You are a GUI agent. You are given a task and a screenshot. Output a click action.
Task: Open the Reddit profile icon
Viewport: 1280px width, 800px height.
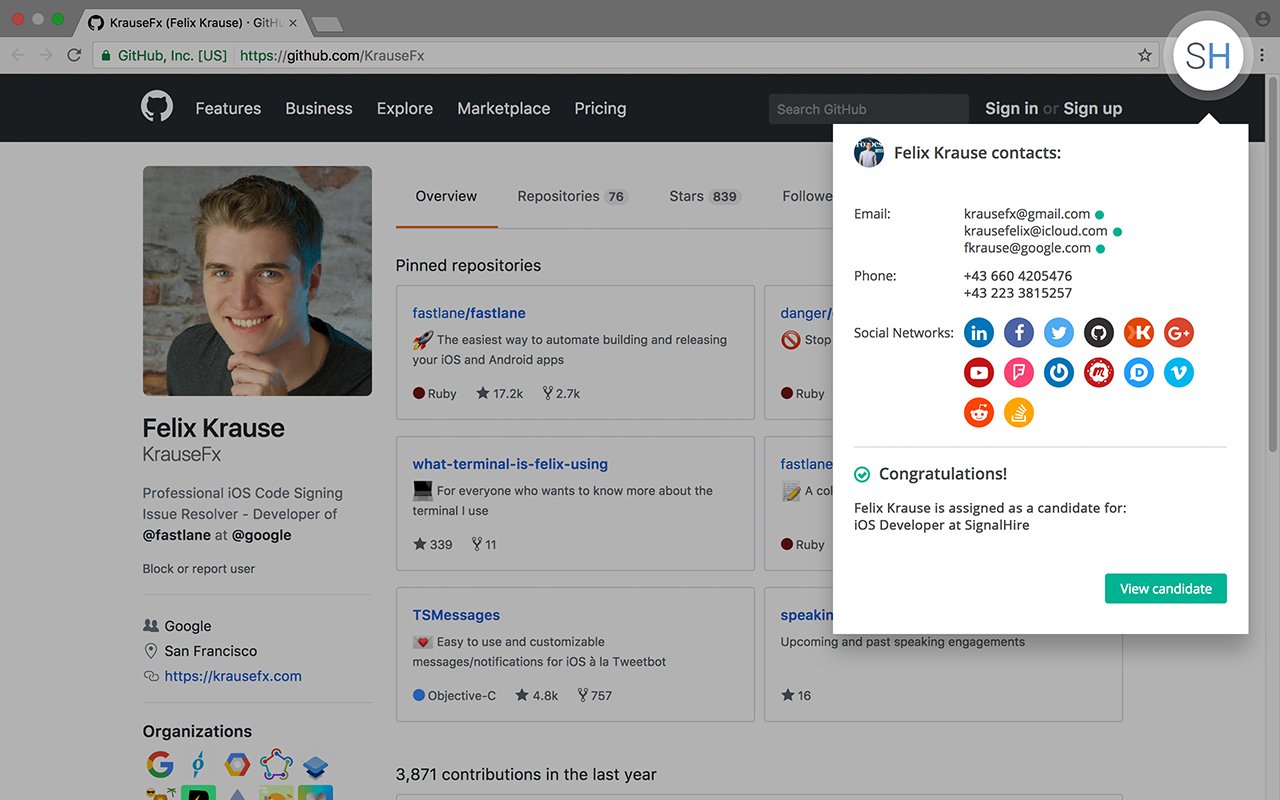[979, 413]
